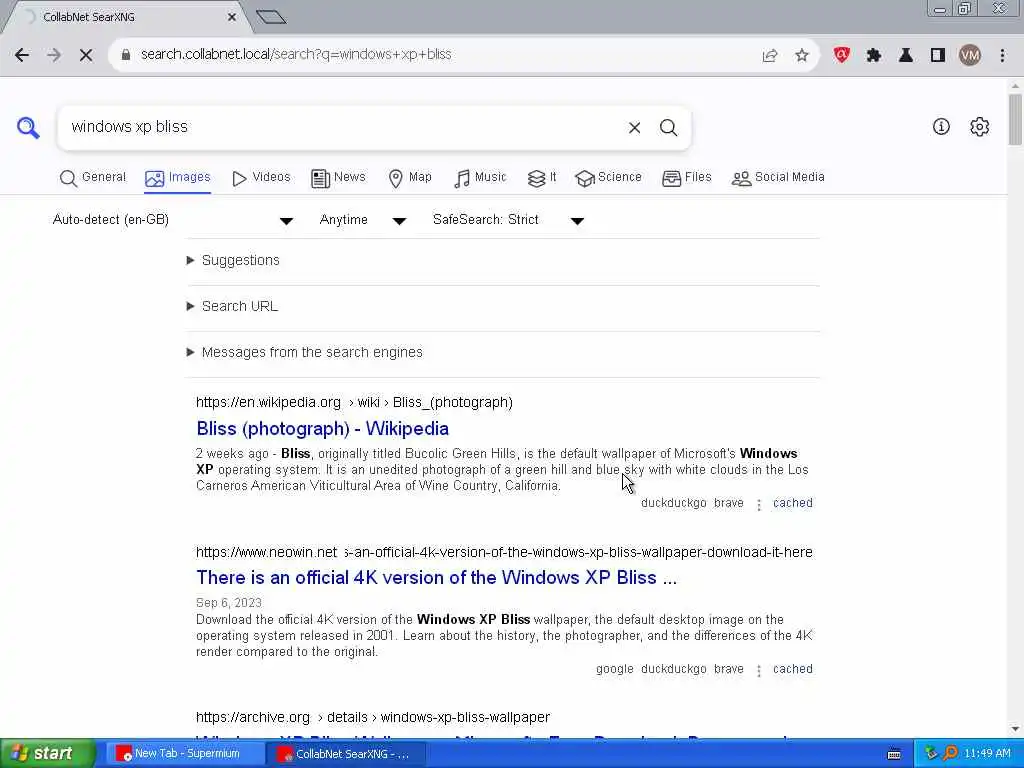Open Bliss (photograph) - Wikipedia result

pyautogui.click(x=323, y=428)
